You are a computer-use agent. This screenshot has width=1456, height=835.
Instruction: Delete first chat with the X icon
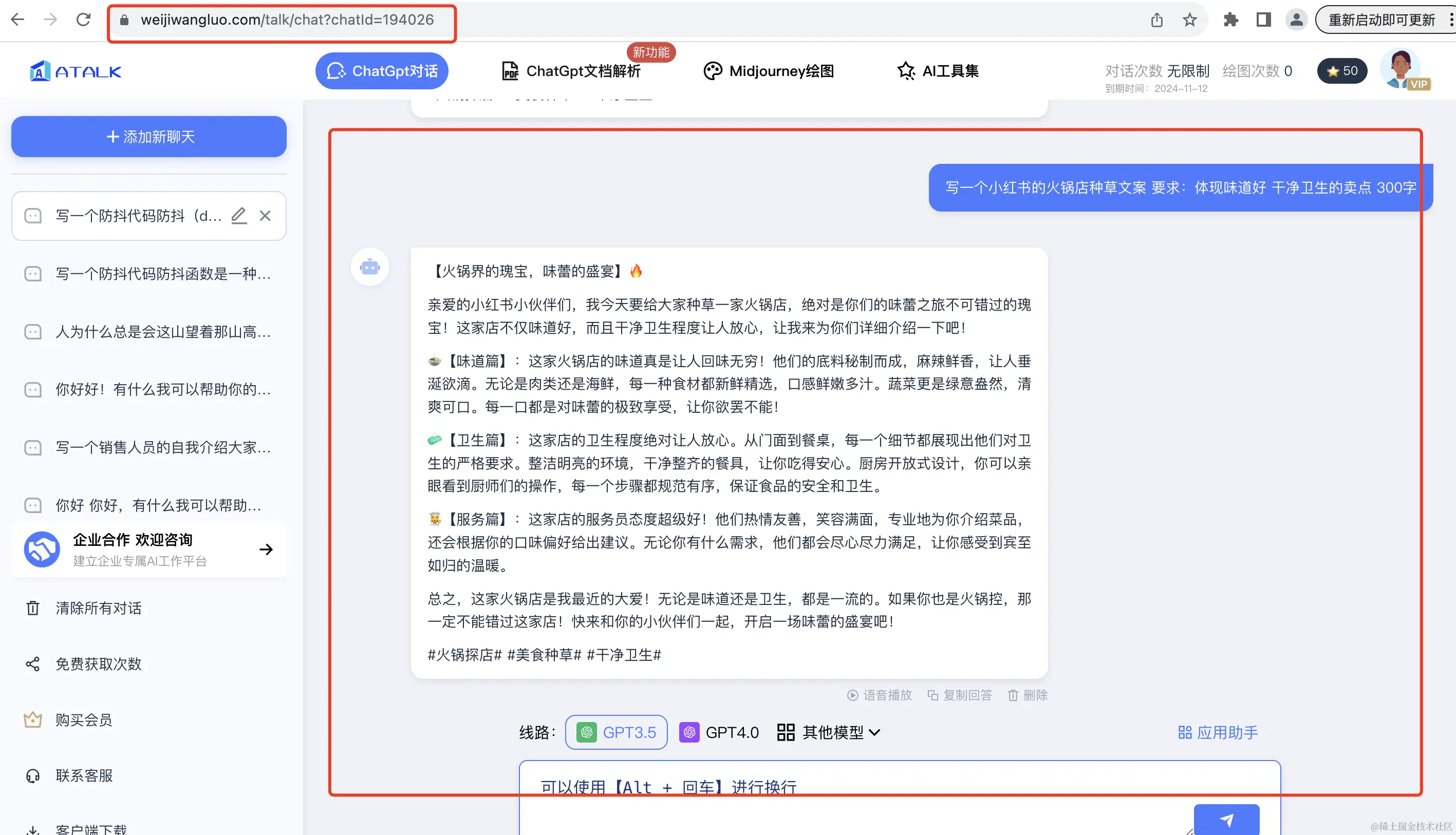(265, 216)
